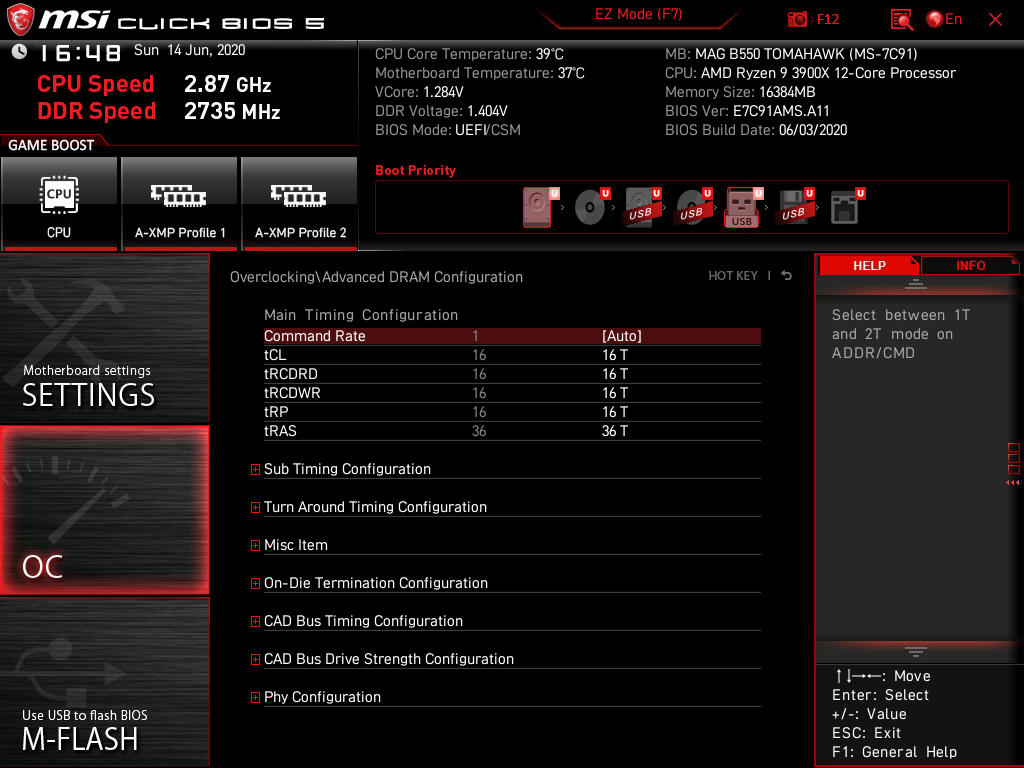The image size is (1024, 768).
Task: Enable A-XMP Profile 1
Action: (179, 203)
